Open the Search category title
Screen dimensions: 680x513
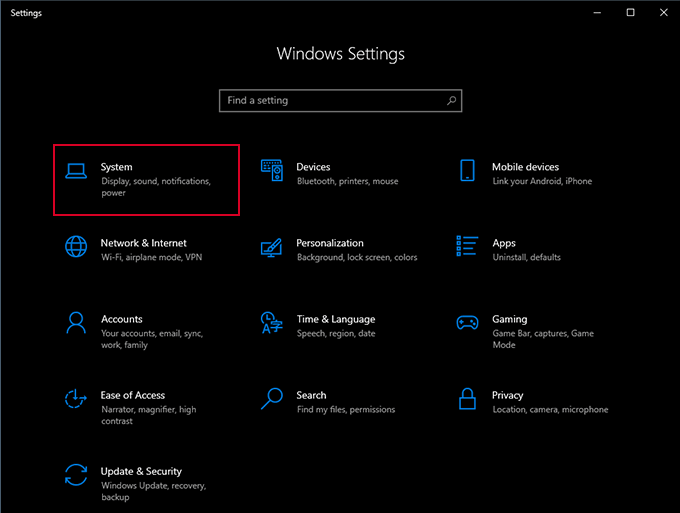[311, 395]
